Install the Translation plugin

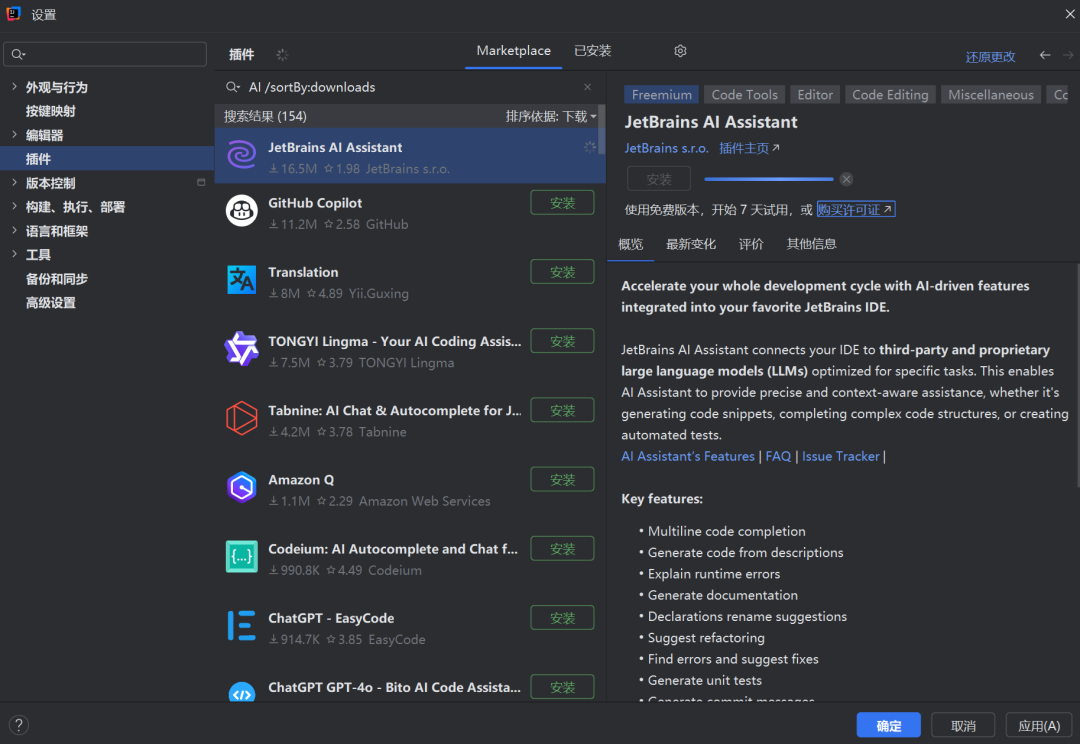point(562,272)
